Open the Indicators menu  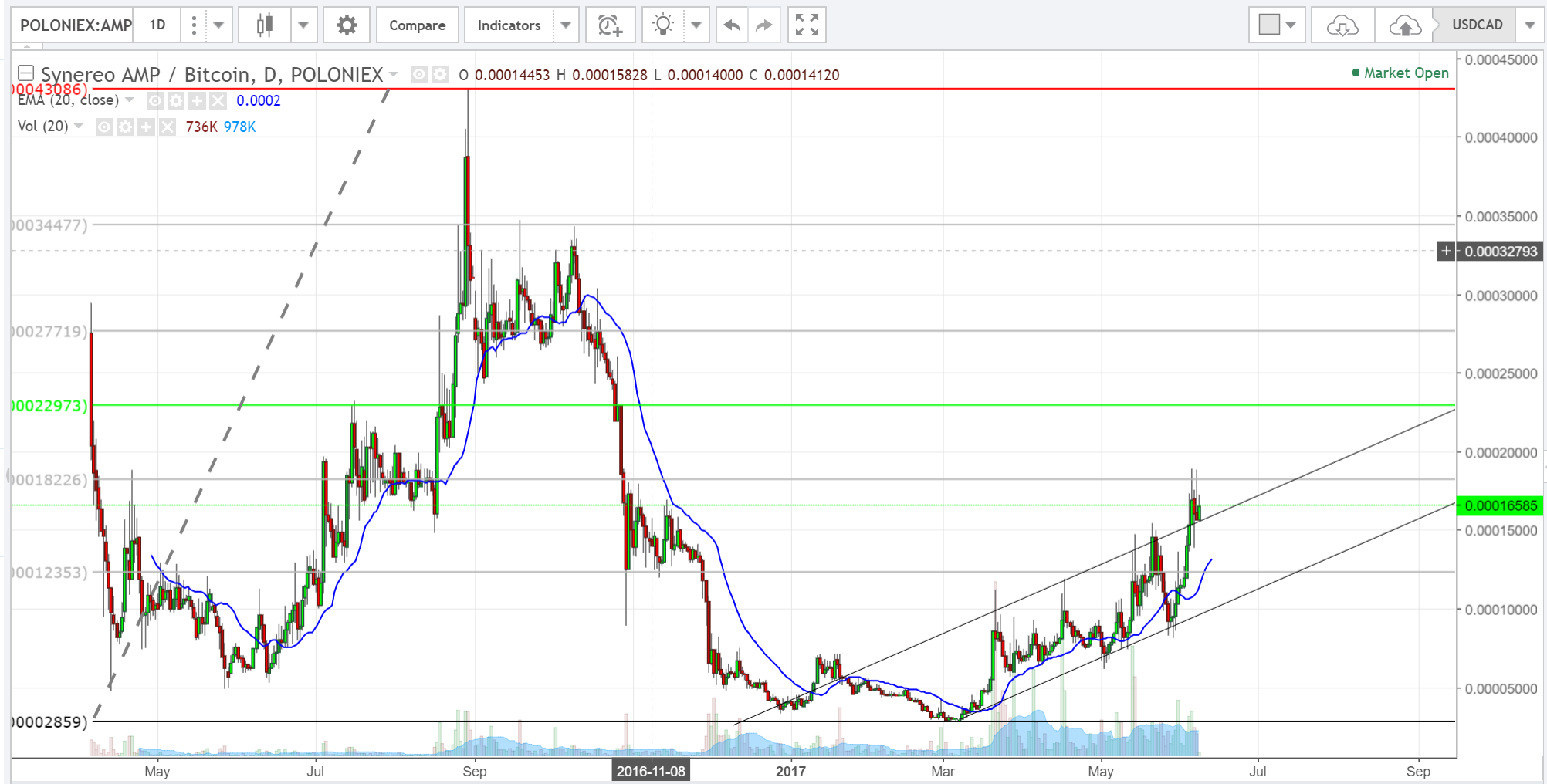[509, 25]
